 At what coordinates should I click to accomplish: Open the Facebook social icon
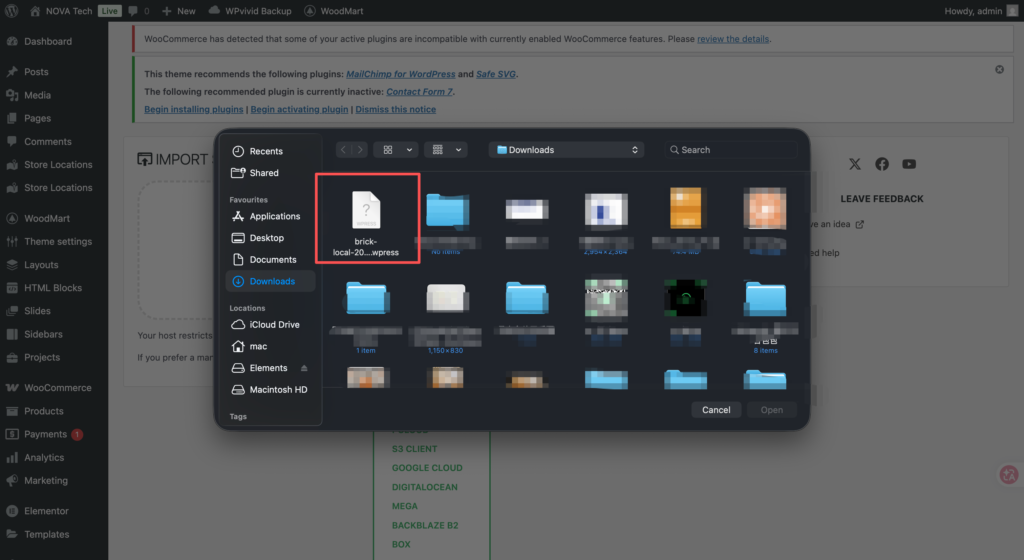click(882, 164)
